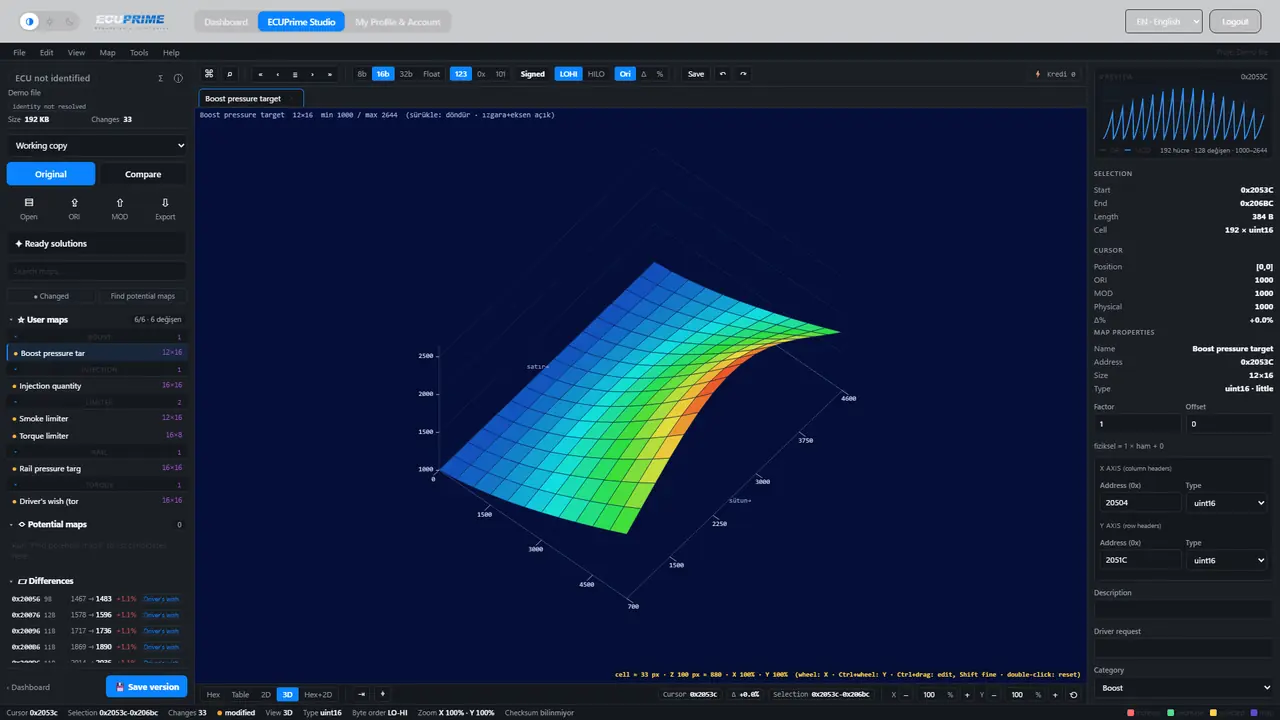Image resolution: width=1280 pixels, height=720 pixels.
Task: Click the list icon between navigation arrows
Action: point(295,74)
